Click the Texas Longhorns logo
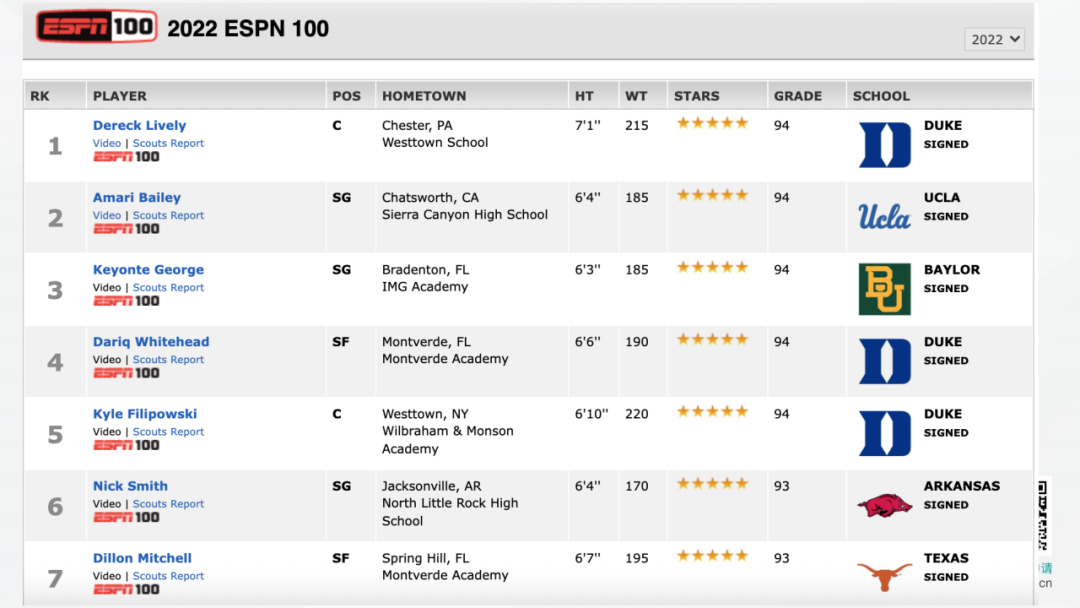The width and height of the screenshot is (1080, 608). tap(884, 576)
